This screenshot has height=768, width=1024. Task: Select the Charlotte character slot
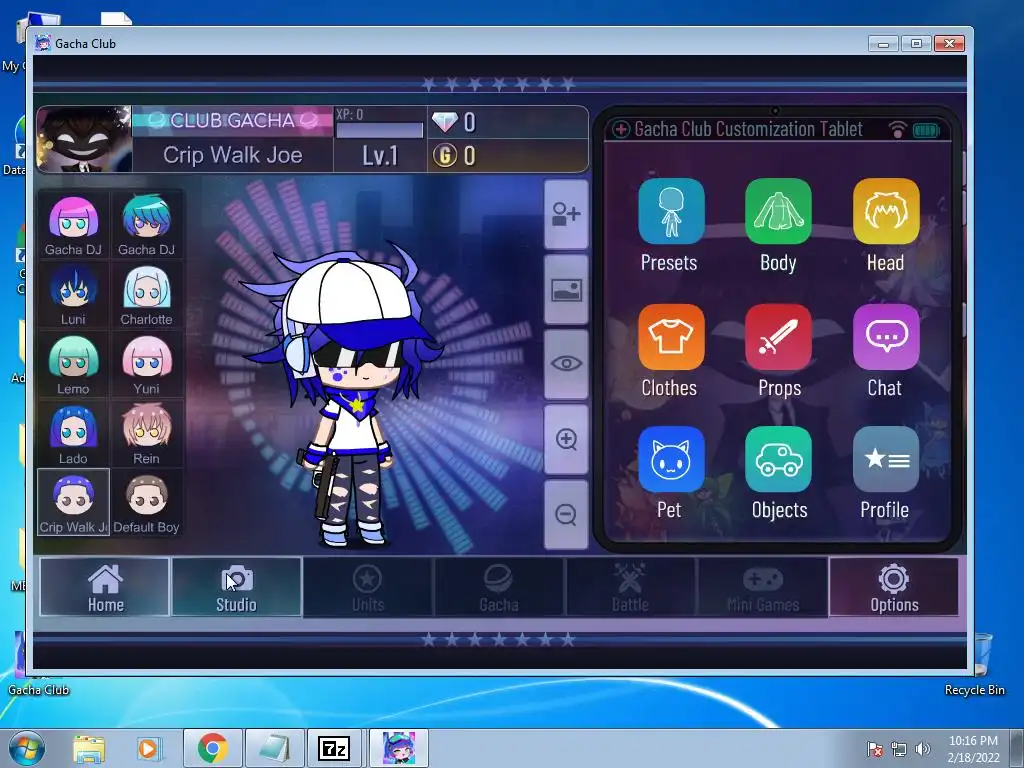pyautogui.click(x=146, y=295)
